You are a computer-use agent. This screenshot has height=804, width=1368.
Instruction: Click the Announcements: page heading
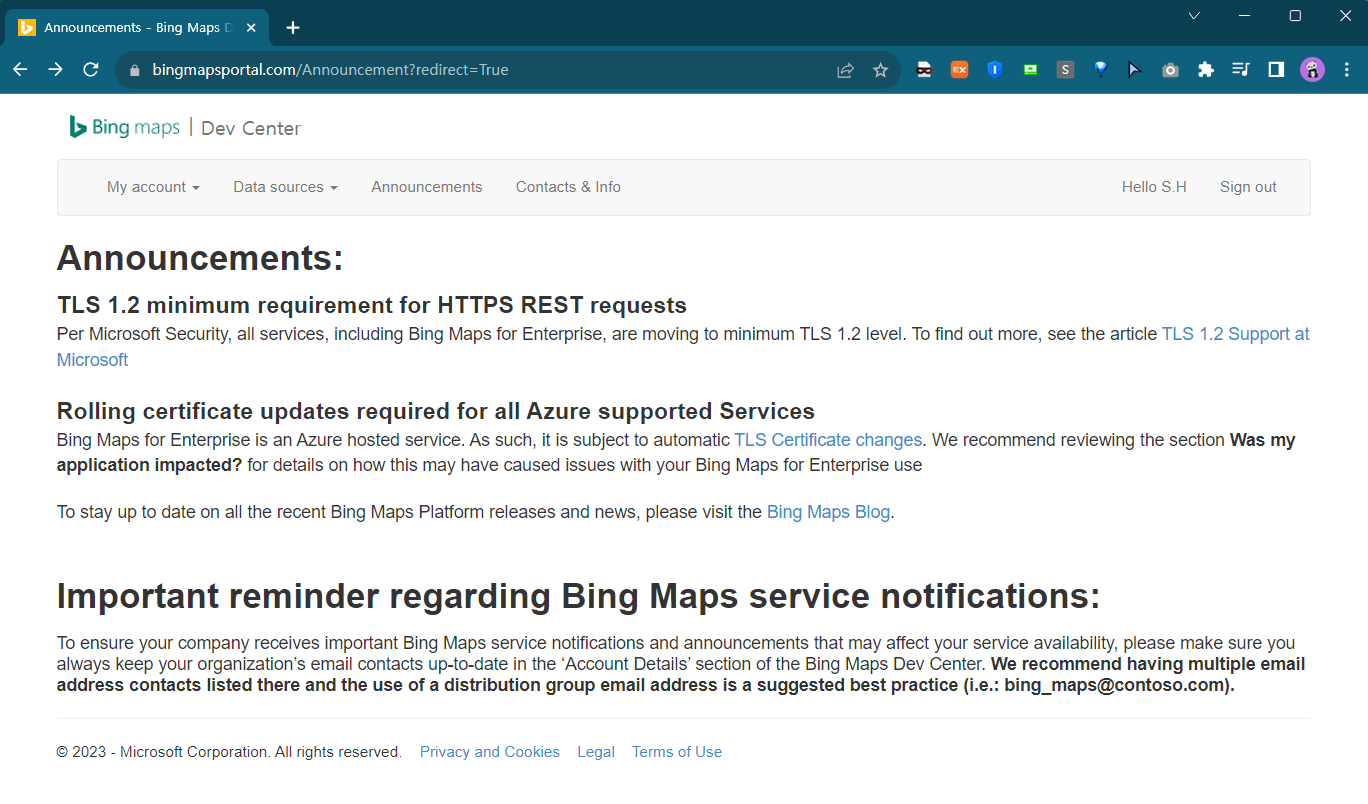[200, 258]
